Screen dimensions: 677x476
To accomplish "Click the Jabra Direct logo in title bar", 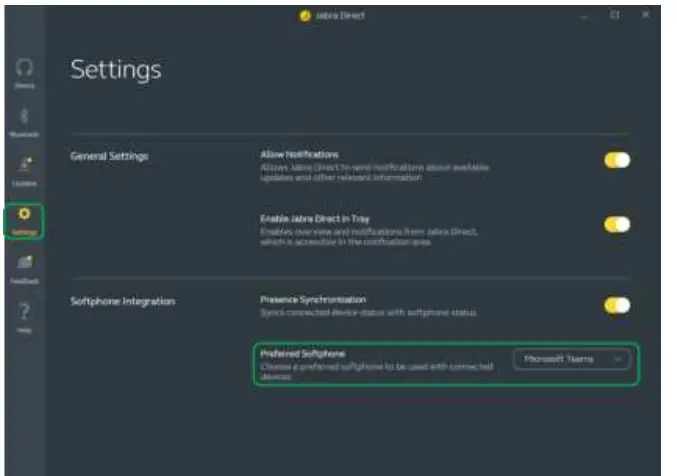I will pos(305,16).
